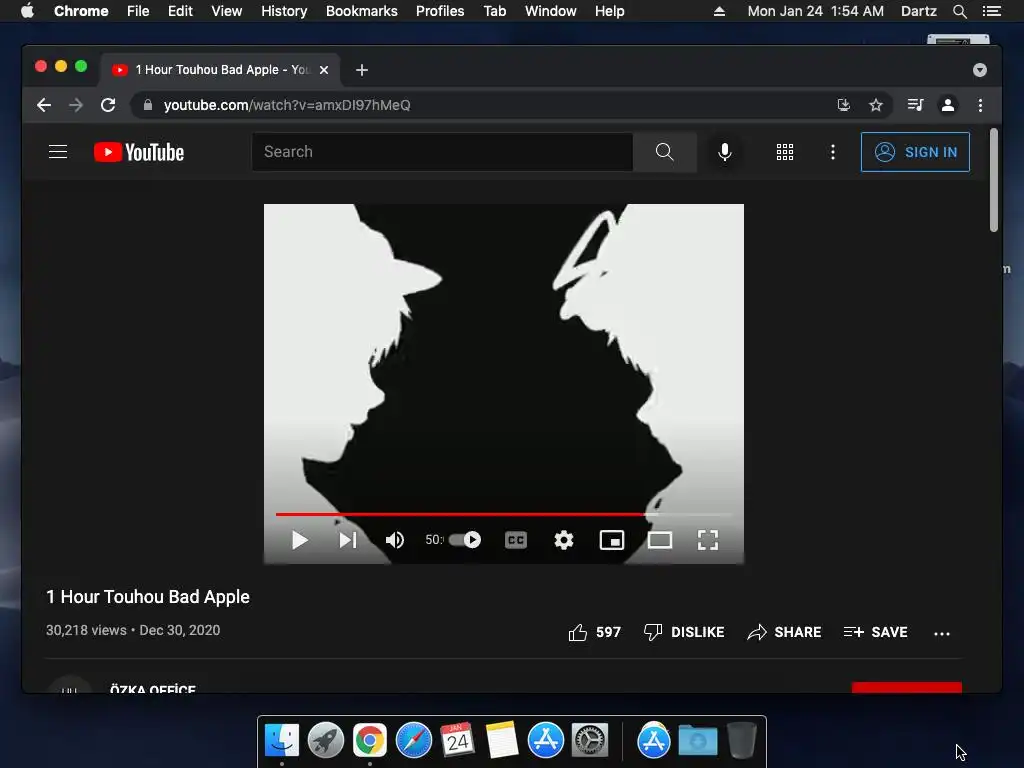This screenshot has height=768, width=1024.
Task: Toggle the autoplay switch
Action: tap(465, 539)
